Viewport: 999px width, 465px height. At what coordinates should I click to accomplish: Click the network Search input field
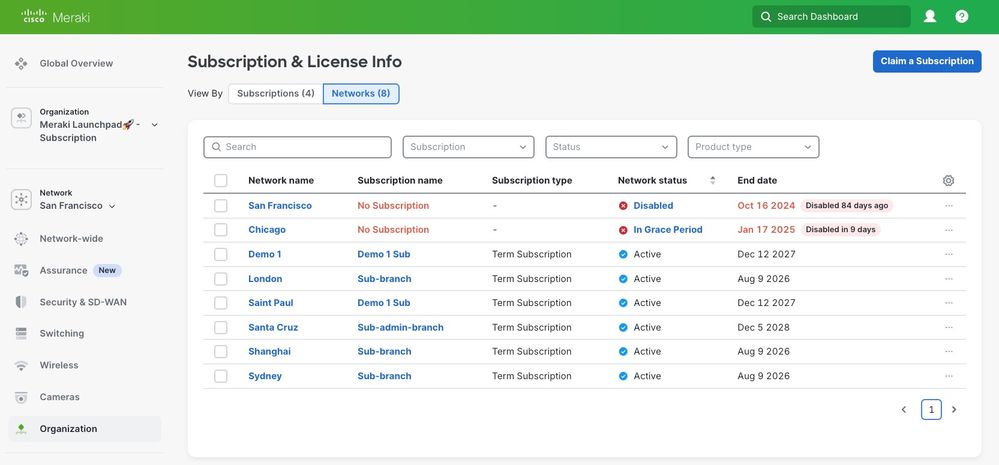[298, 147]
